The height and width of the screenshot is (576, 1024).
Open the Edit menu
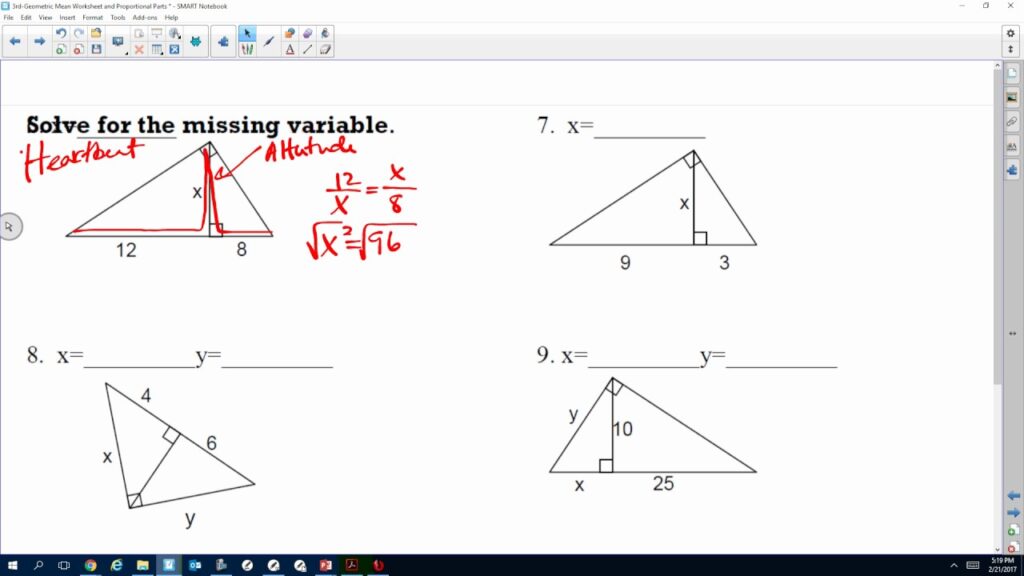pyautogui.click(x=26, y=18)
